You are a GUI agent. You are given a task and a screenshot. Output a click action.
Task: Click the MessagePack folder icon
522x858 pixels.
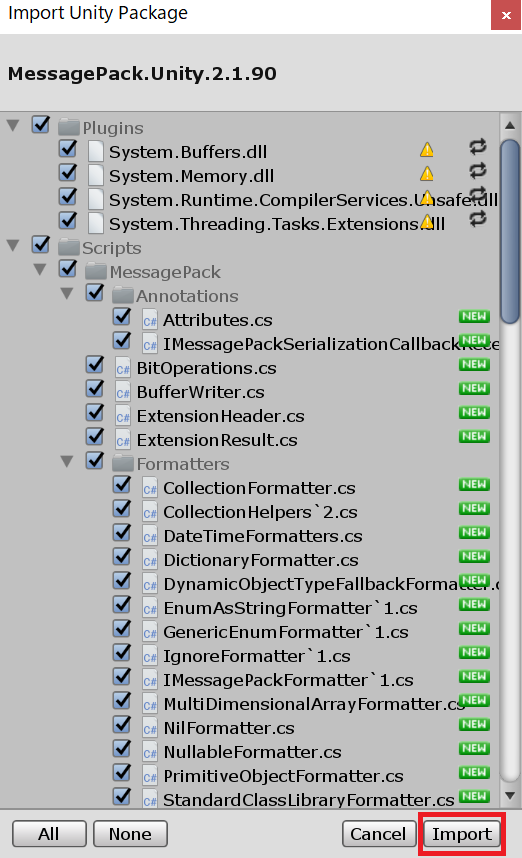tap(96, 271)
